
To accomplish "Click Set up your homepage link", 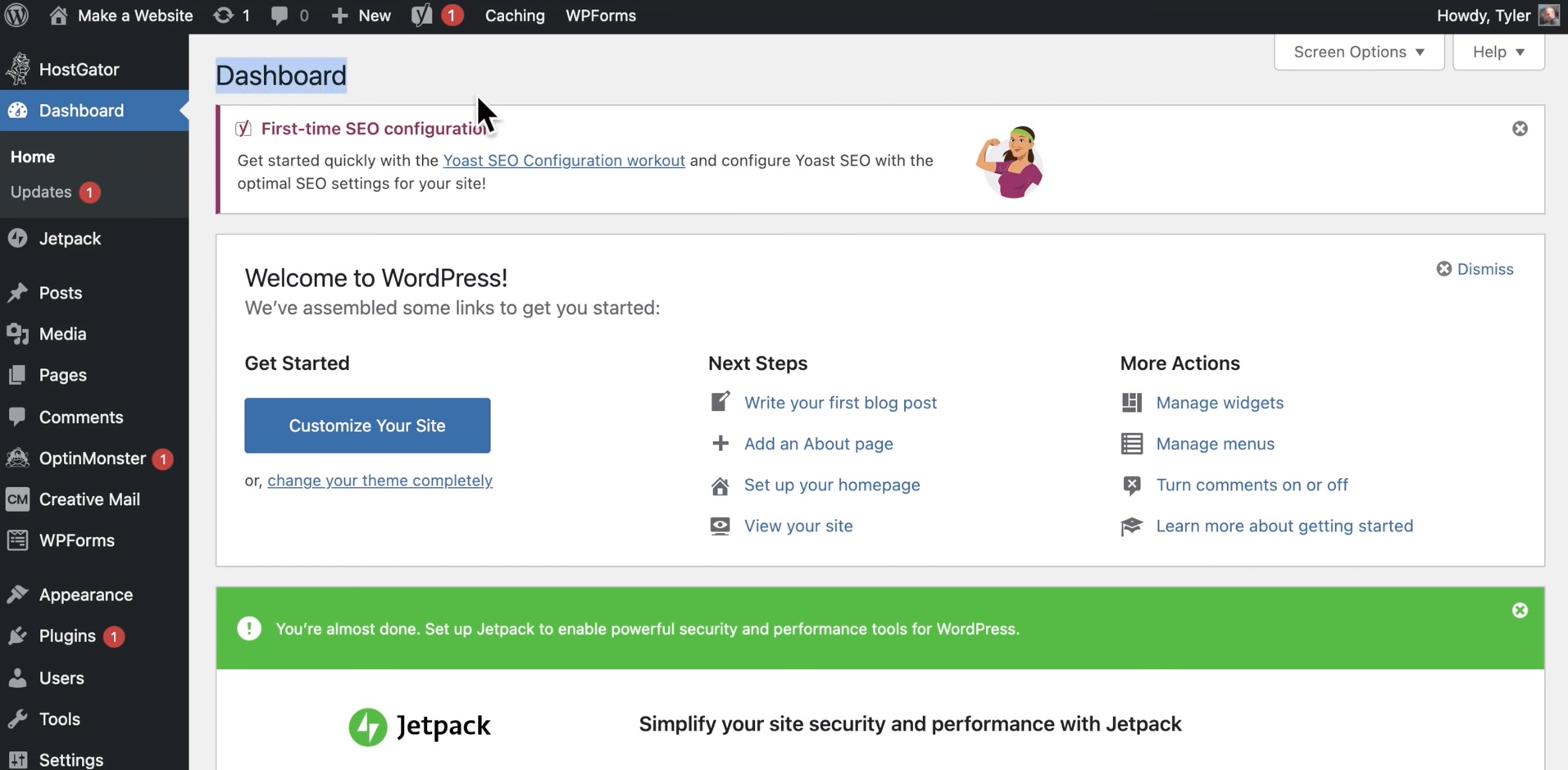I will click(832, 485).
